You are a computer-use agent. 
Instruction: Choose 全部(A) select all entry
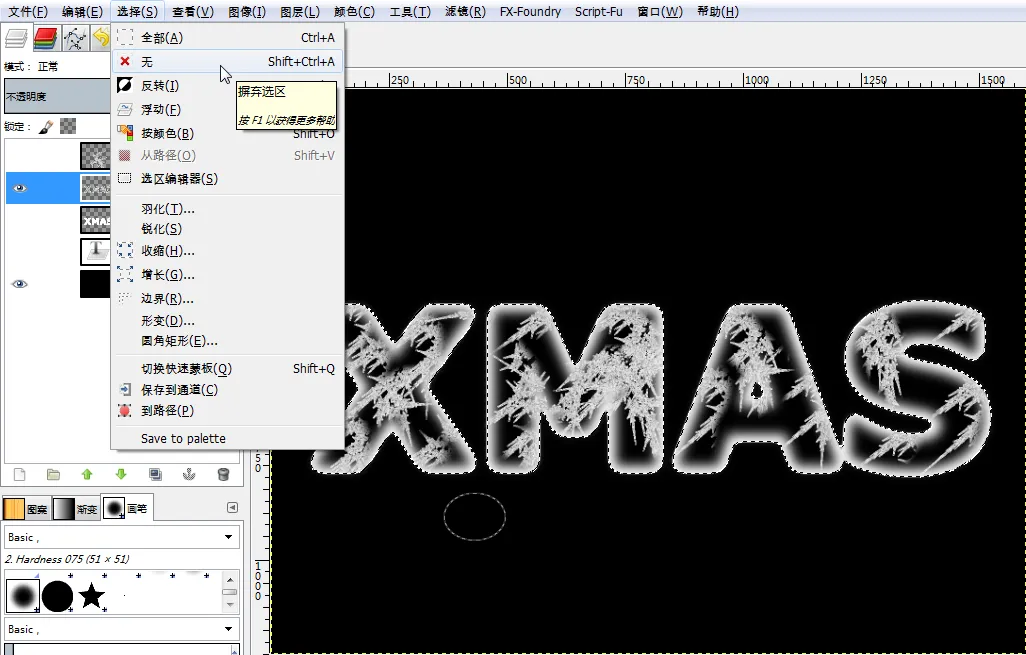pos(227,38)
